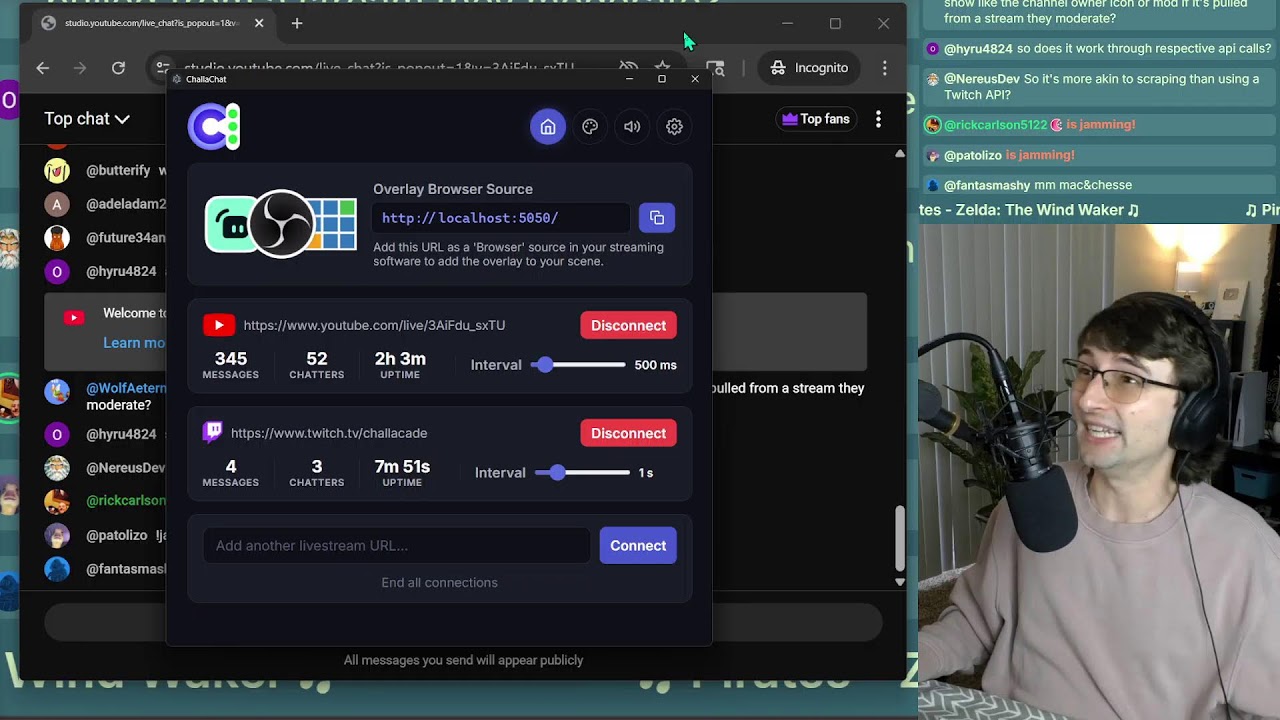The width and height of the screenshot is (1280, 720).
Task: Click the Twitch icon beside challacade URL
Action: tap(213, 432)
